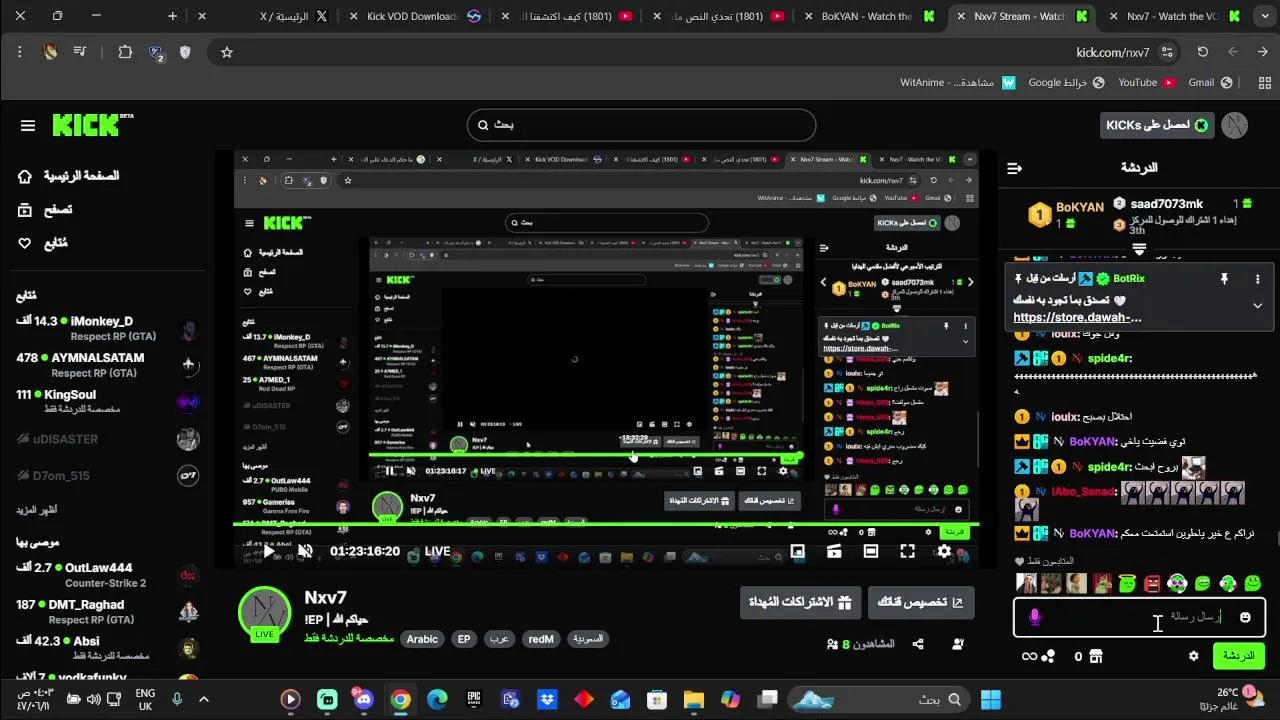1280x720 pixels.
Task: Expand the pinned BotRix message
Action: point(1257,306)
